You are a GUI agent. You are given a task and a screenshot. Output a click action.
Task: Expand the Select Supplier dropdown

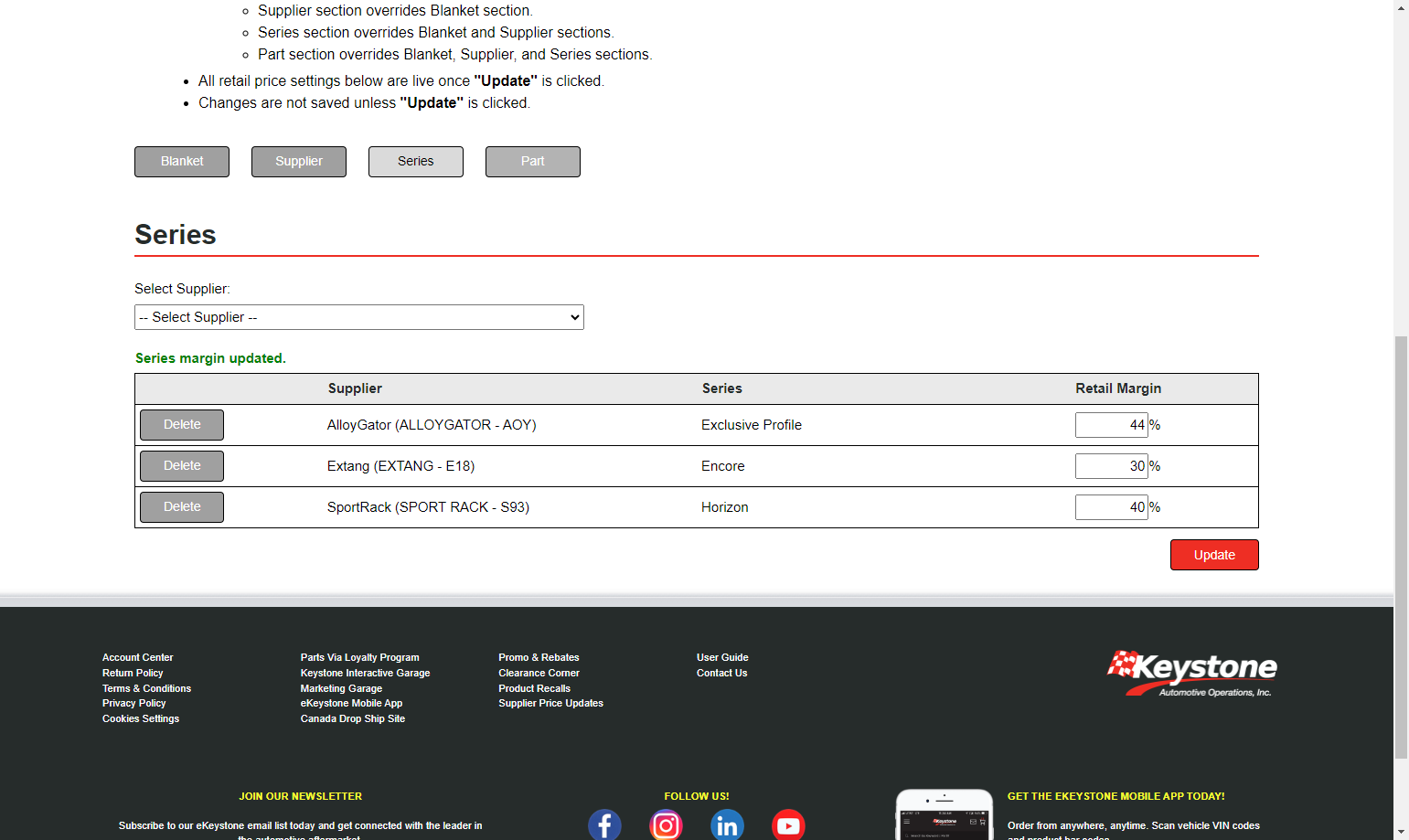click(359, 317)
